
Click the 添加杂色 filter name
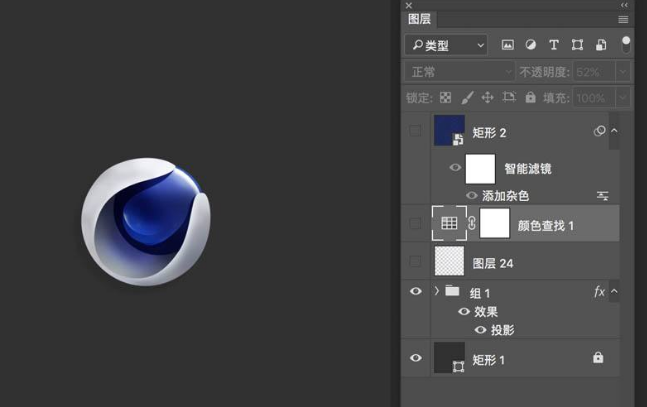click(505, 196)
